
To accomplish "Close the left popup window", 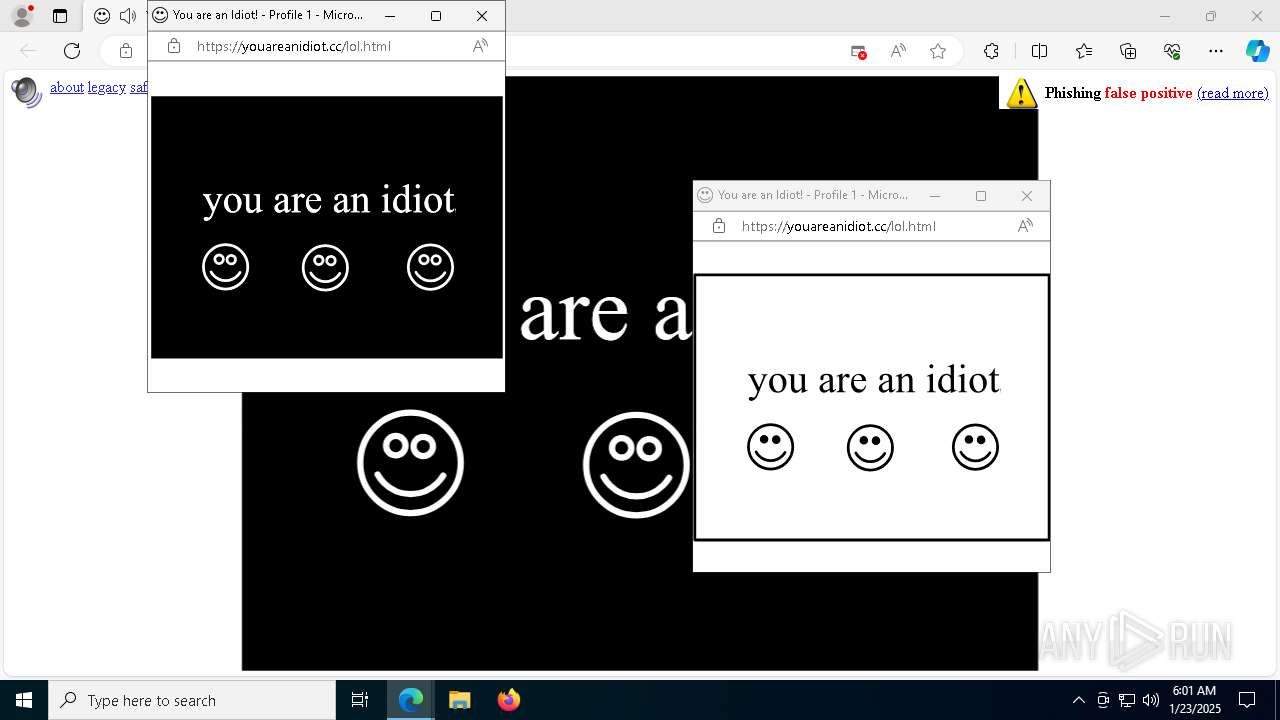I will 482,16.
